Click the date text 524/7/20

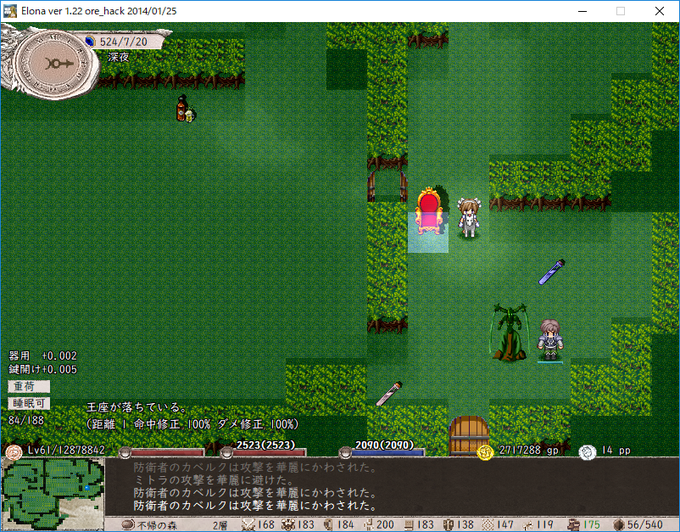[124, 42]
